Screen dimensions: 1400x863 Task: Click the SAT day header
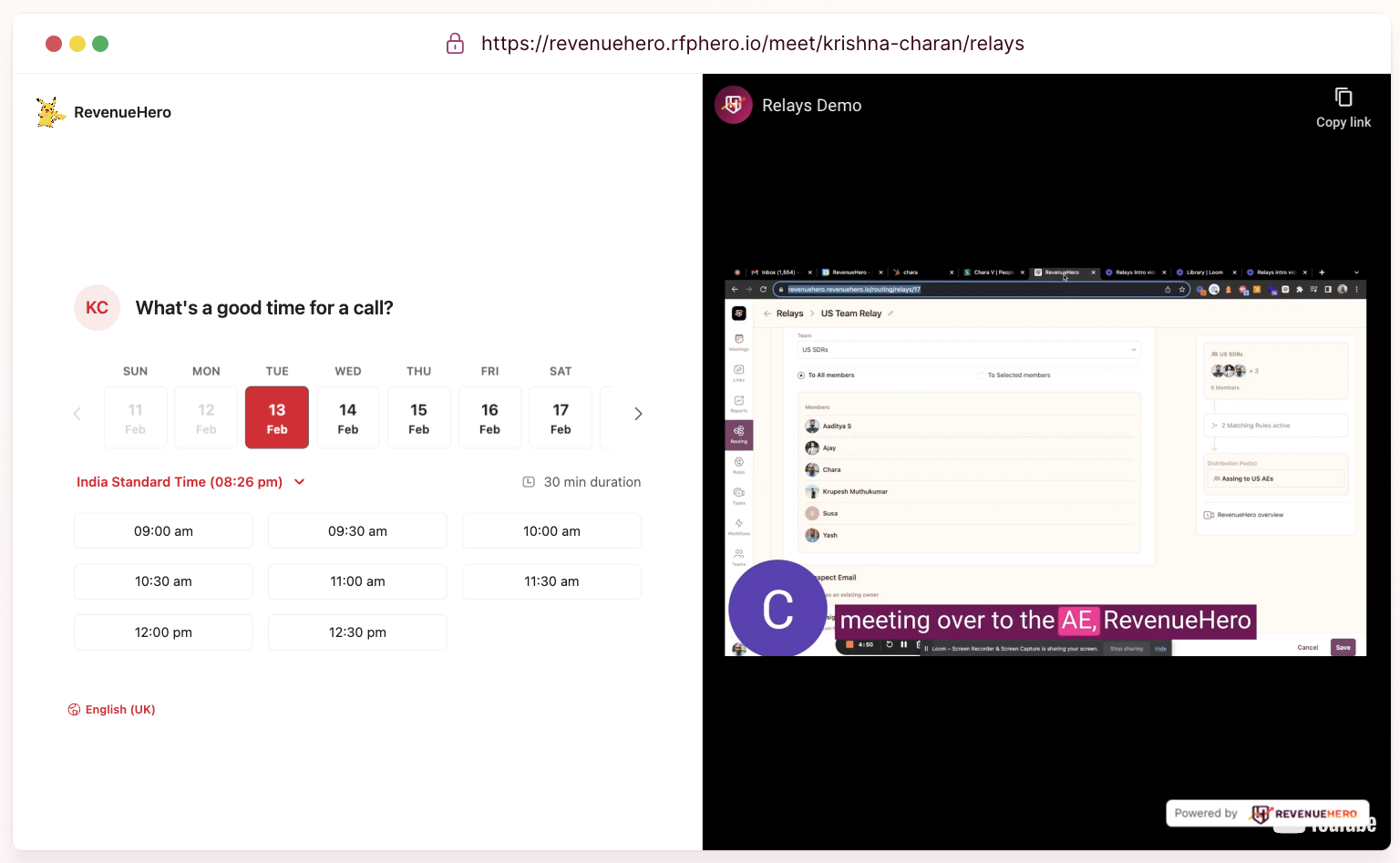coord(561,371)
